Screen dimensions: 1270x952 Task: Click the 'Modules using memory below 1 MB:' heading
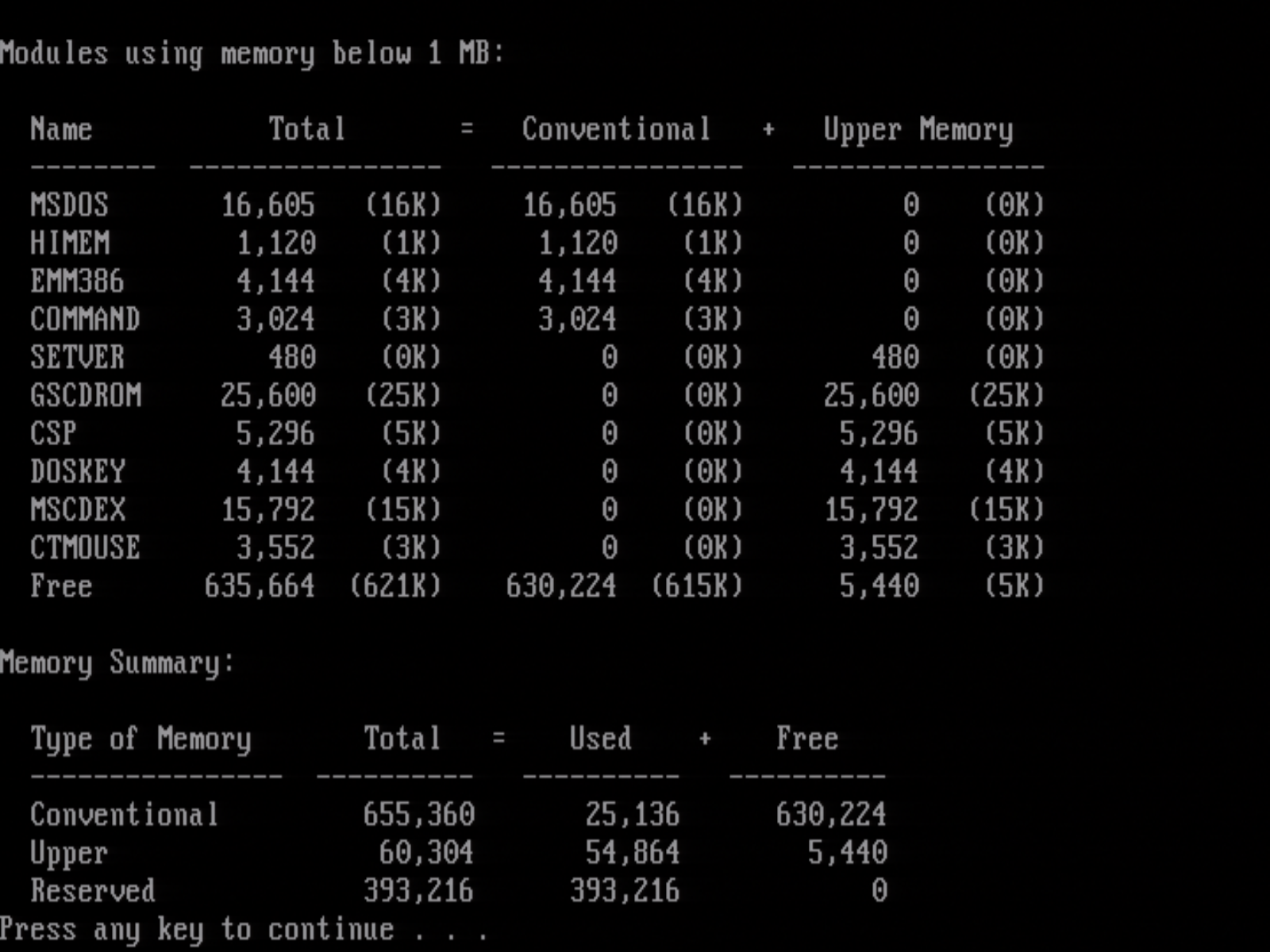(252, 54)
